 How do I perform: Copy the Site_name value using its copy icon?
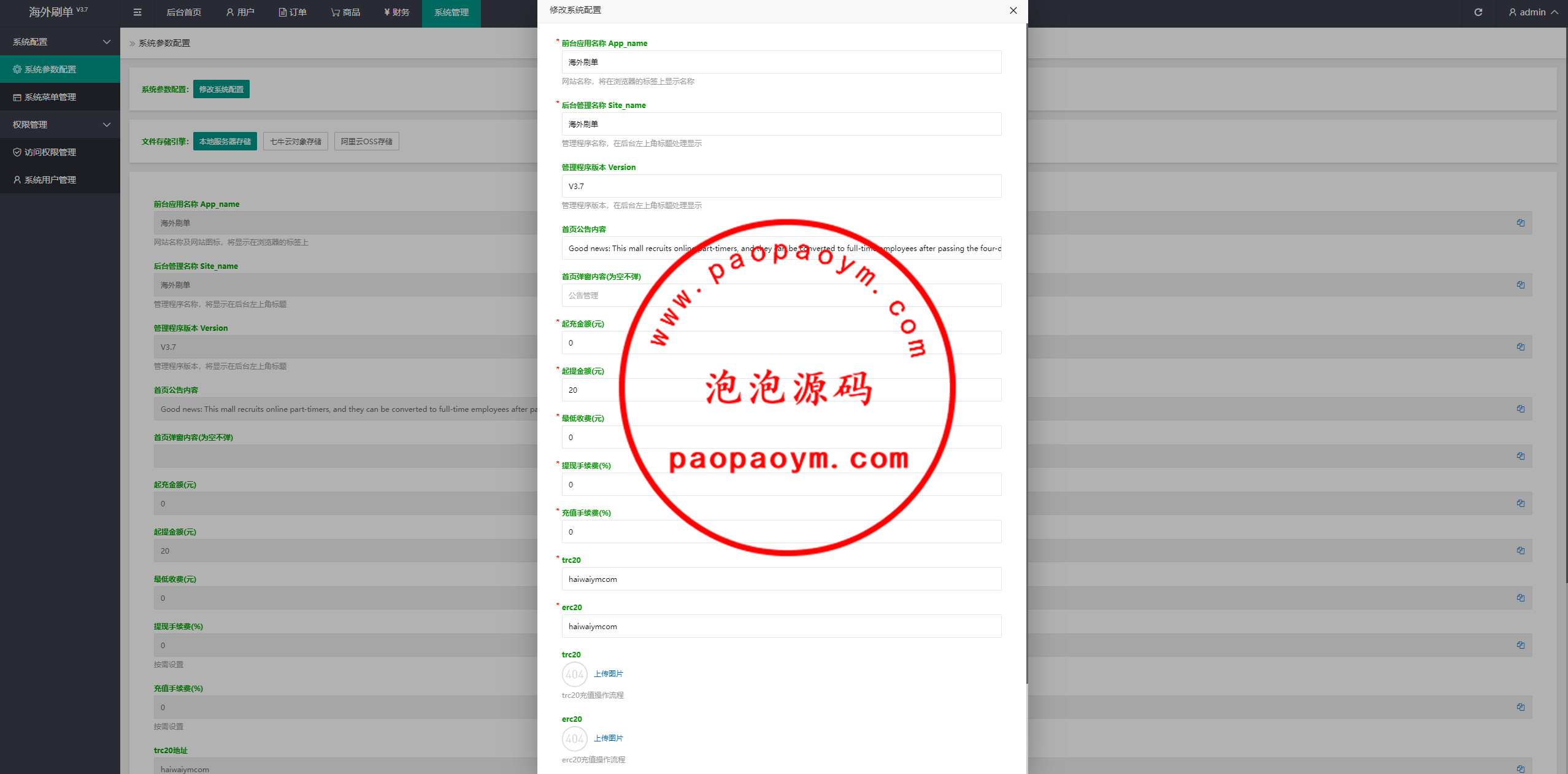[x=1521, y=285]
